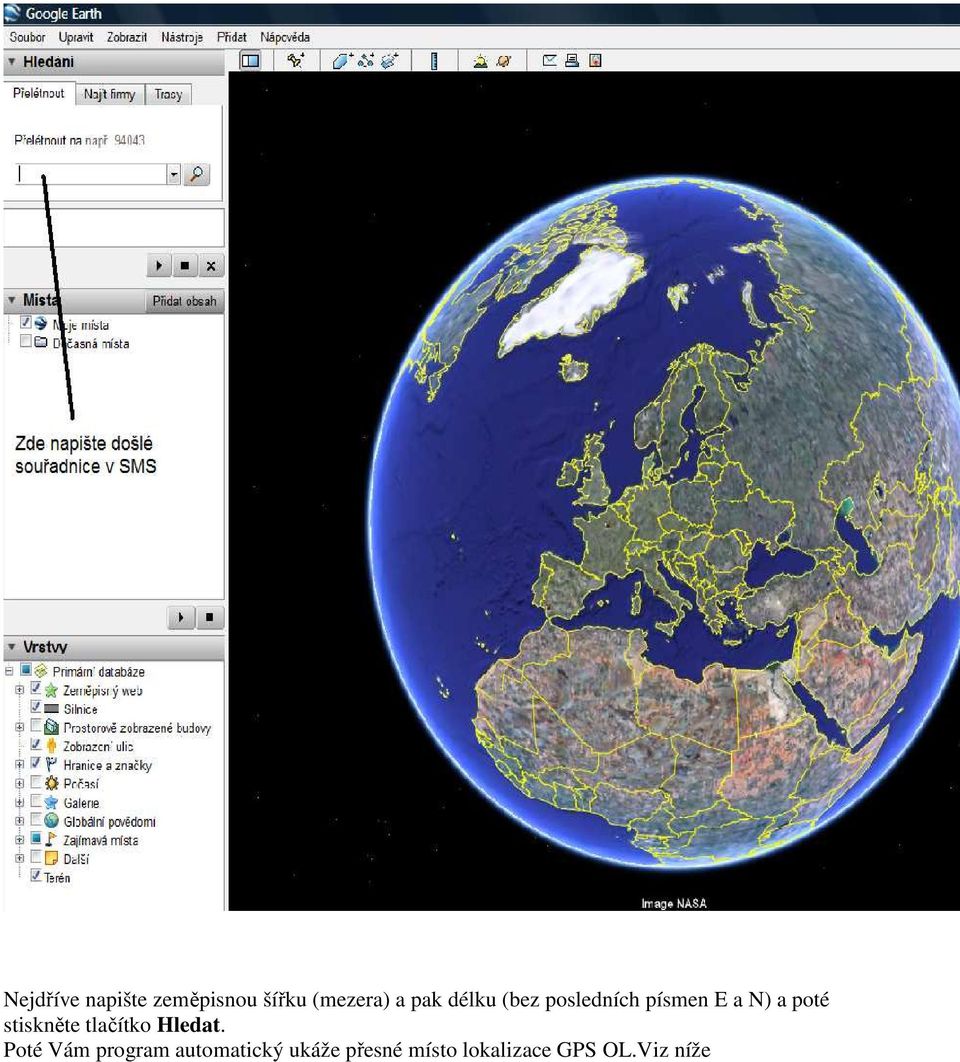Toggle the Dočasná místa checkbox

point(26,341)
